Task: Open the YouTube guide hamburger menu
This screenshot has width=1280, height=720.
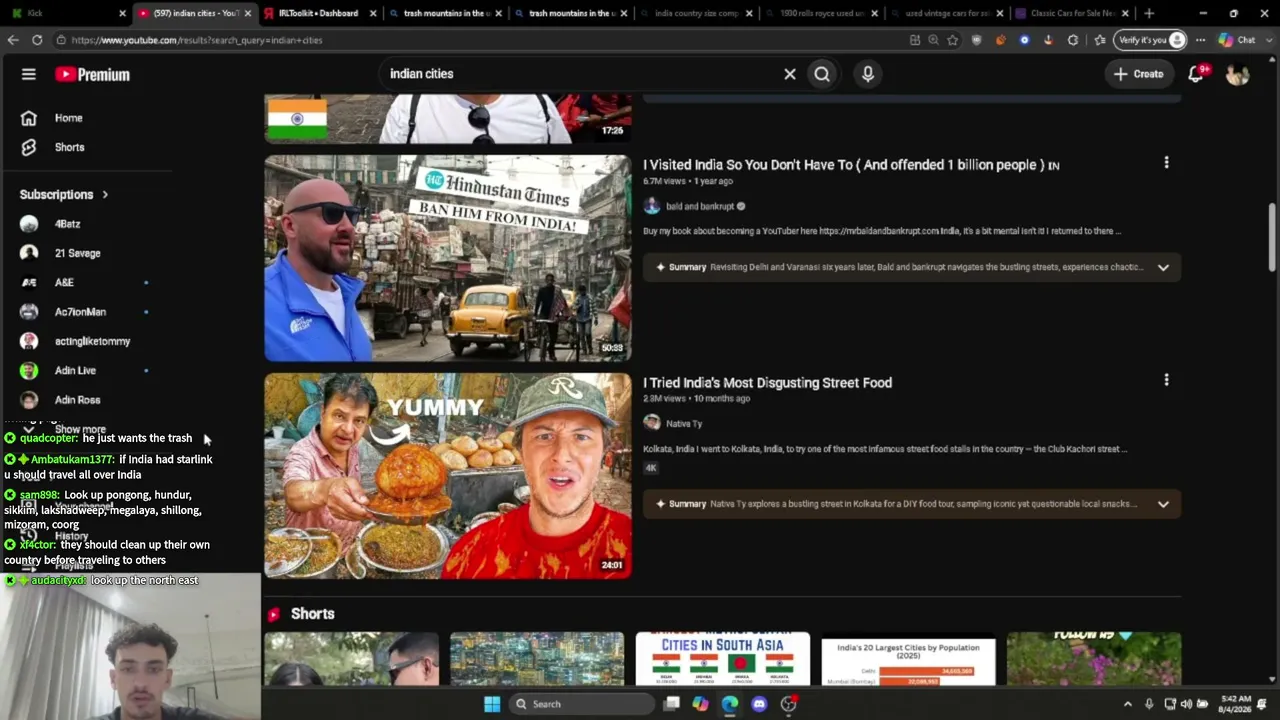Action: (29, 74)
